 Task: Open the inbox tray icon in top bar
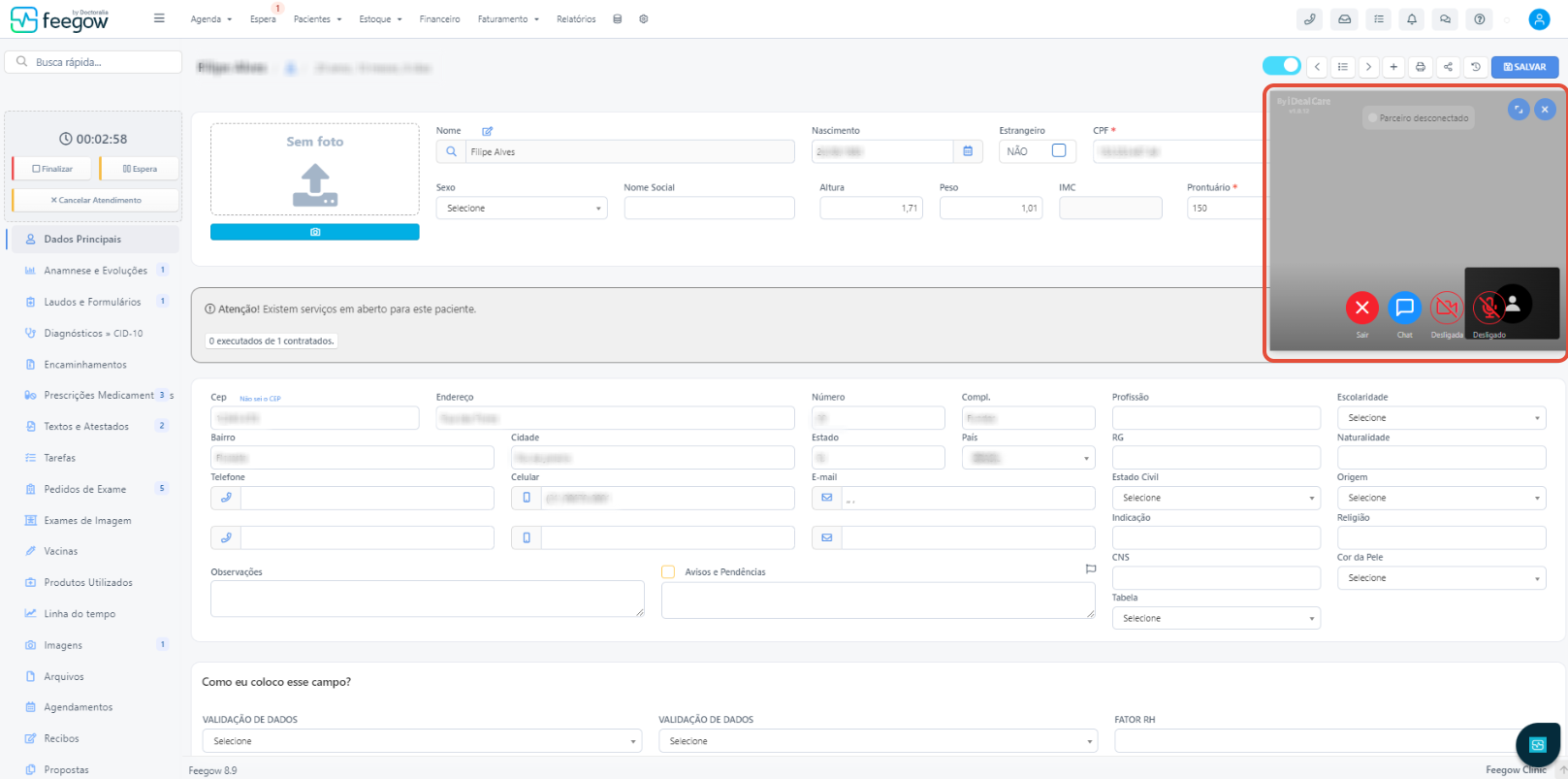(1344, 18)
